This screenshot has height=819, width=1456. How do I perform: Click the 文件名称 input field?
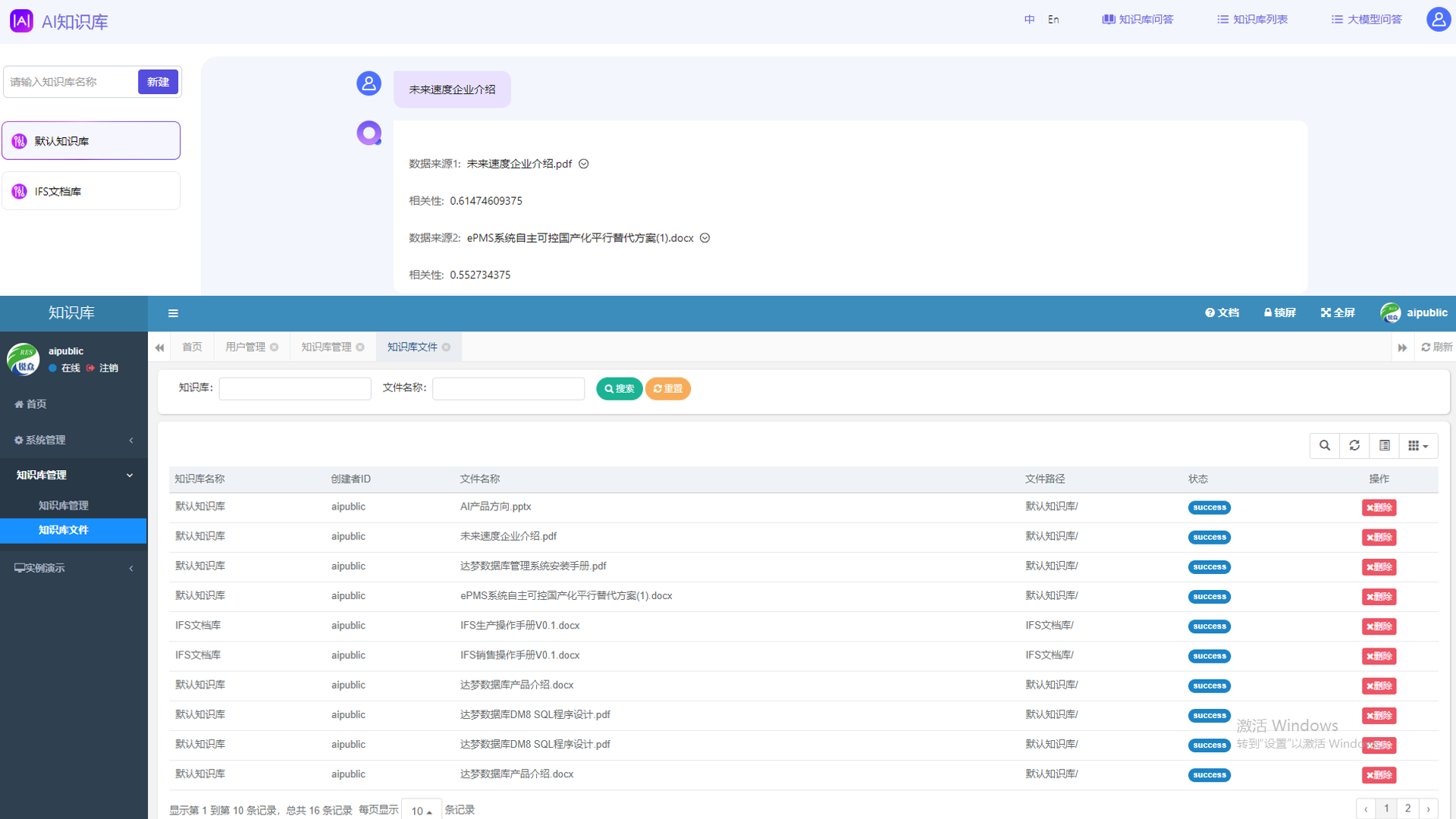coord(508,389)
